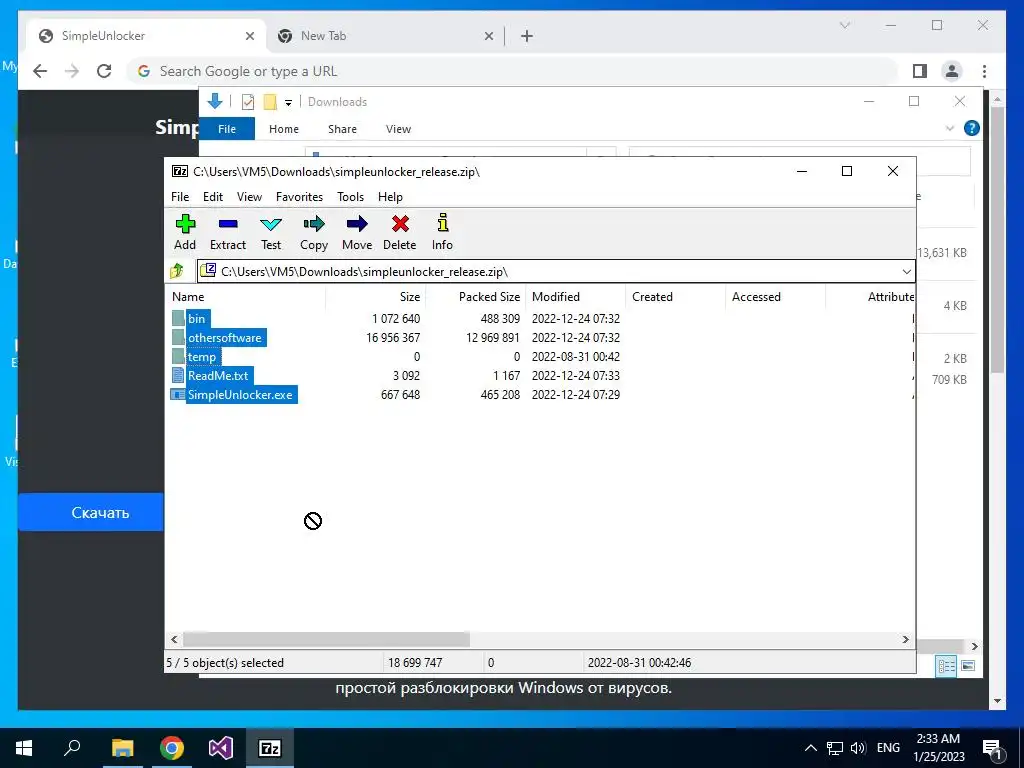Open Explorer quick access toolbar dropdown
The height and width of the screenshot is (768, 1024).
pyautogui.click(x=288, y=103)
